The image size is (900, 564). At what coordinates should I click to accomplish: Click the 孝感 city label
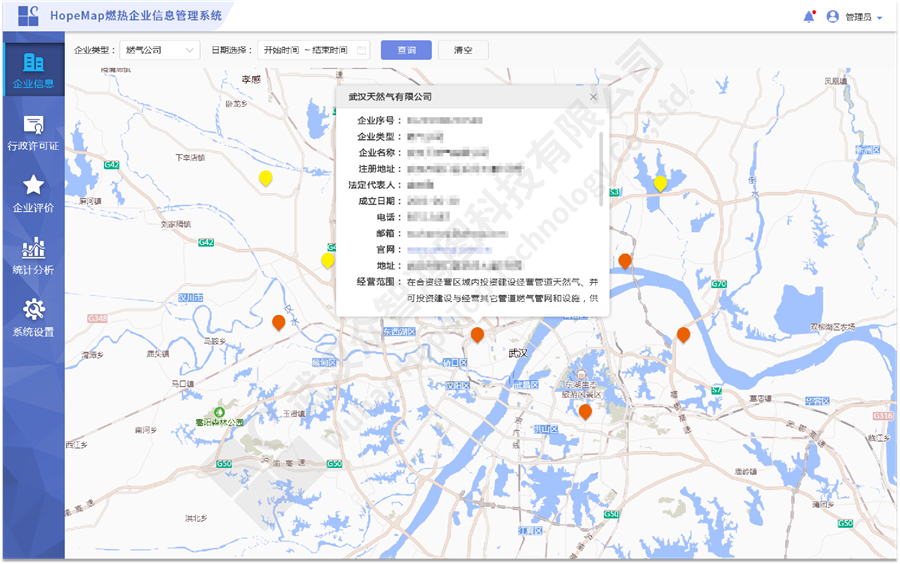tap(251, 79)
